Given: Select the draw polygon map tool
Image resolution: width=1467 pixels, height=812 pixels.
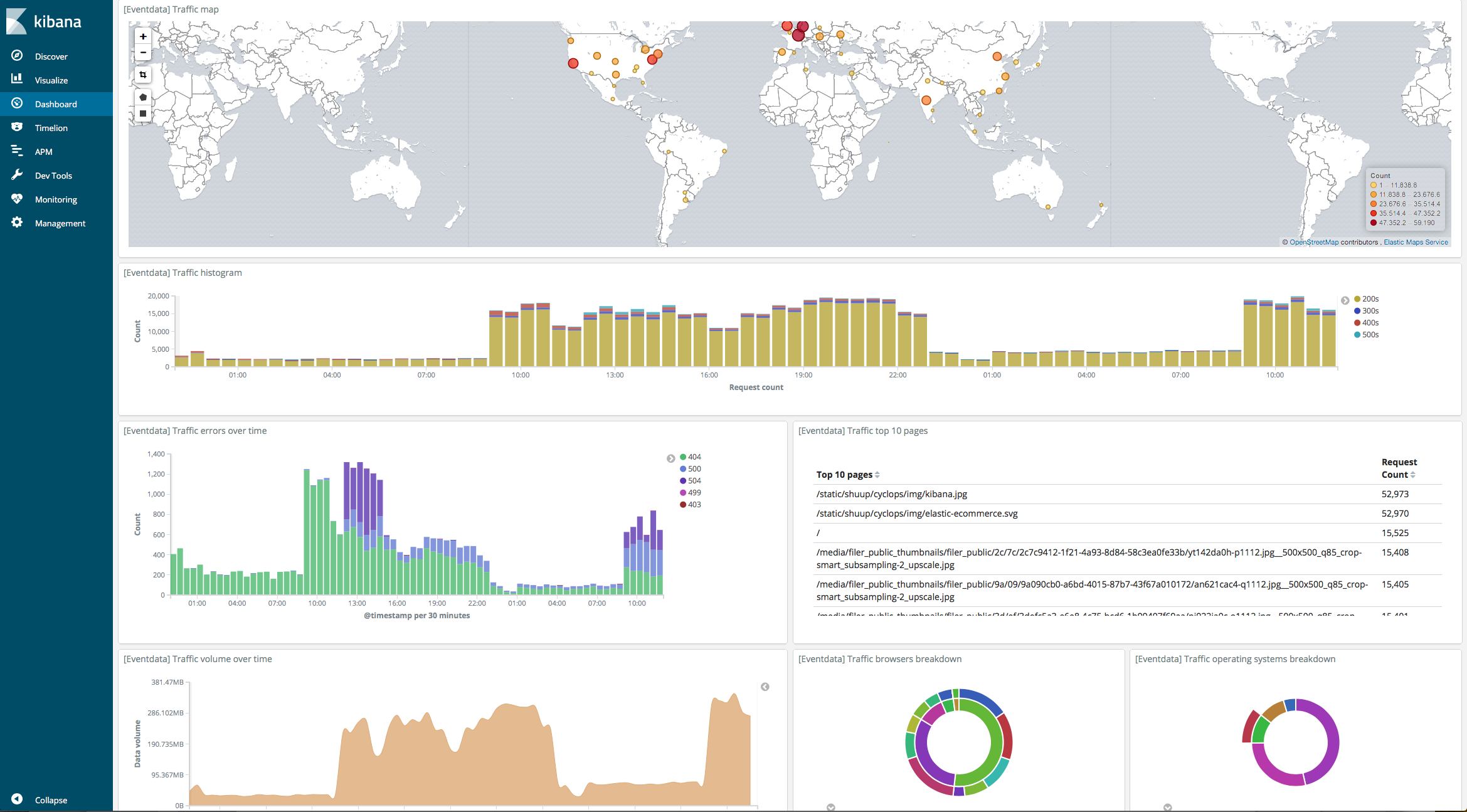Looking at the screenshot, I should [x=143, y=97].
